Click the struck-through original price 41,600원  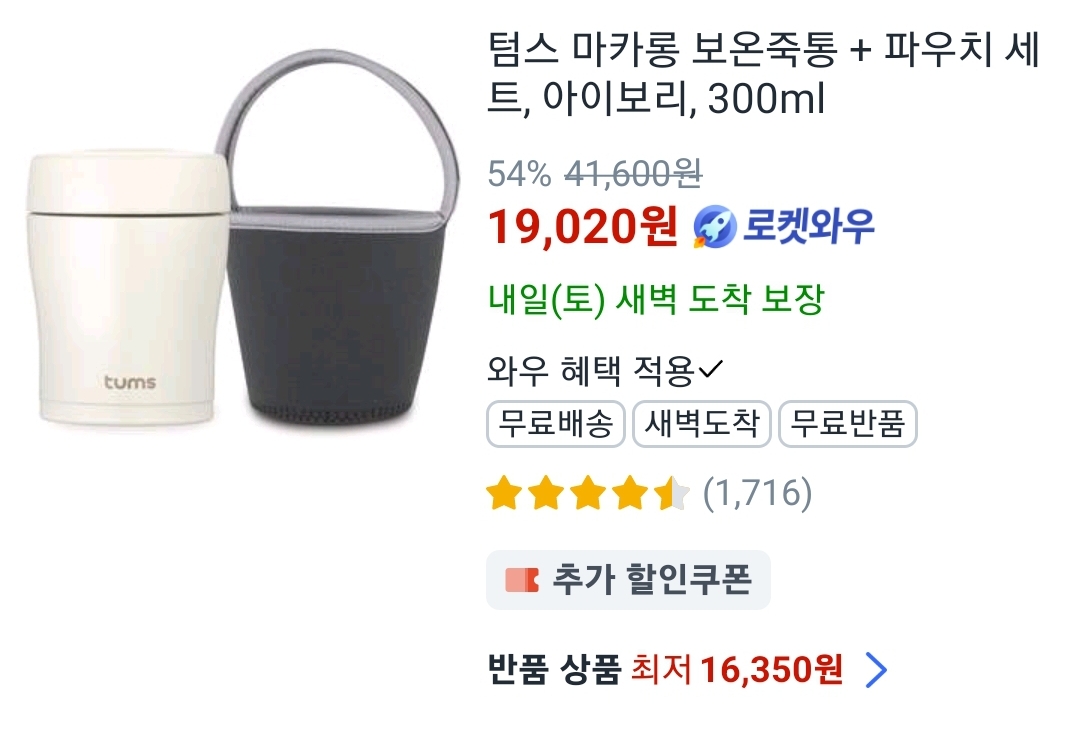(633, 173)
